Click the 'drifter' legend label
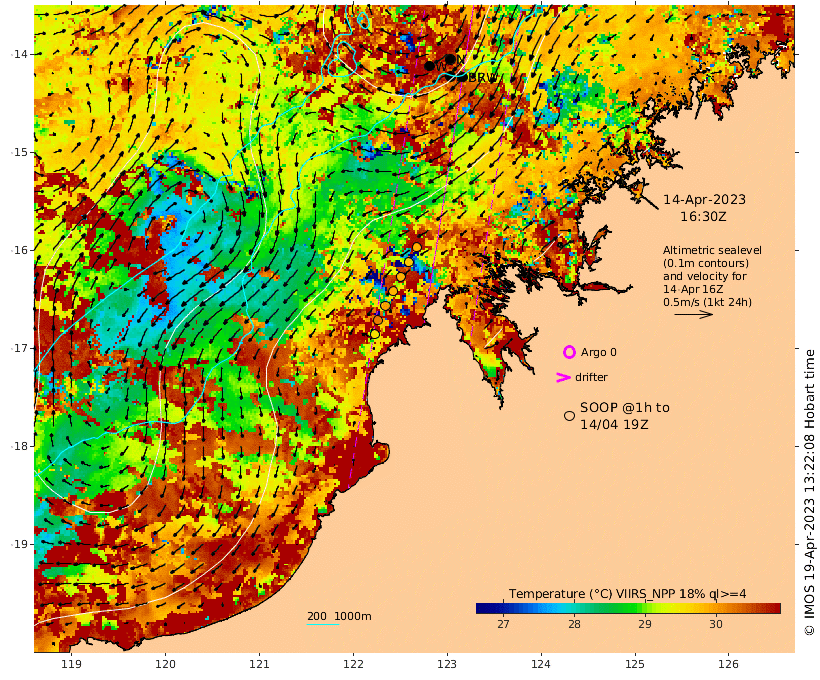 [x=591, y=377]
